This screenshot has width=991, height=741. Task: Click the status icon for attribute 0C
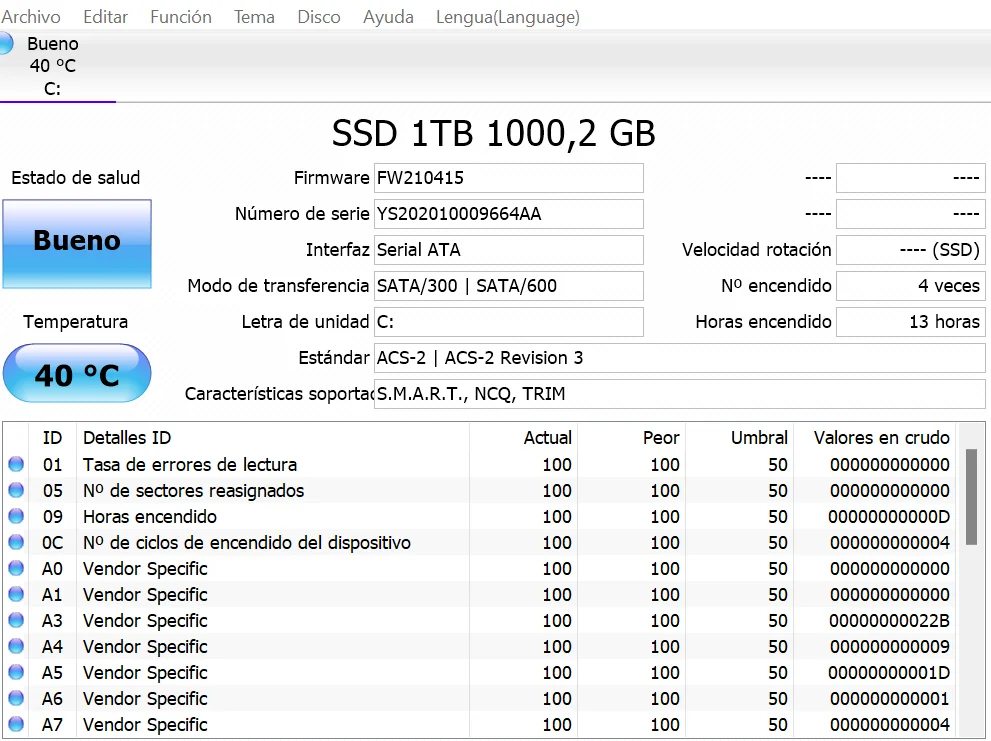click(x=16, y=542)
